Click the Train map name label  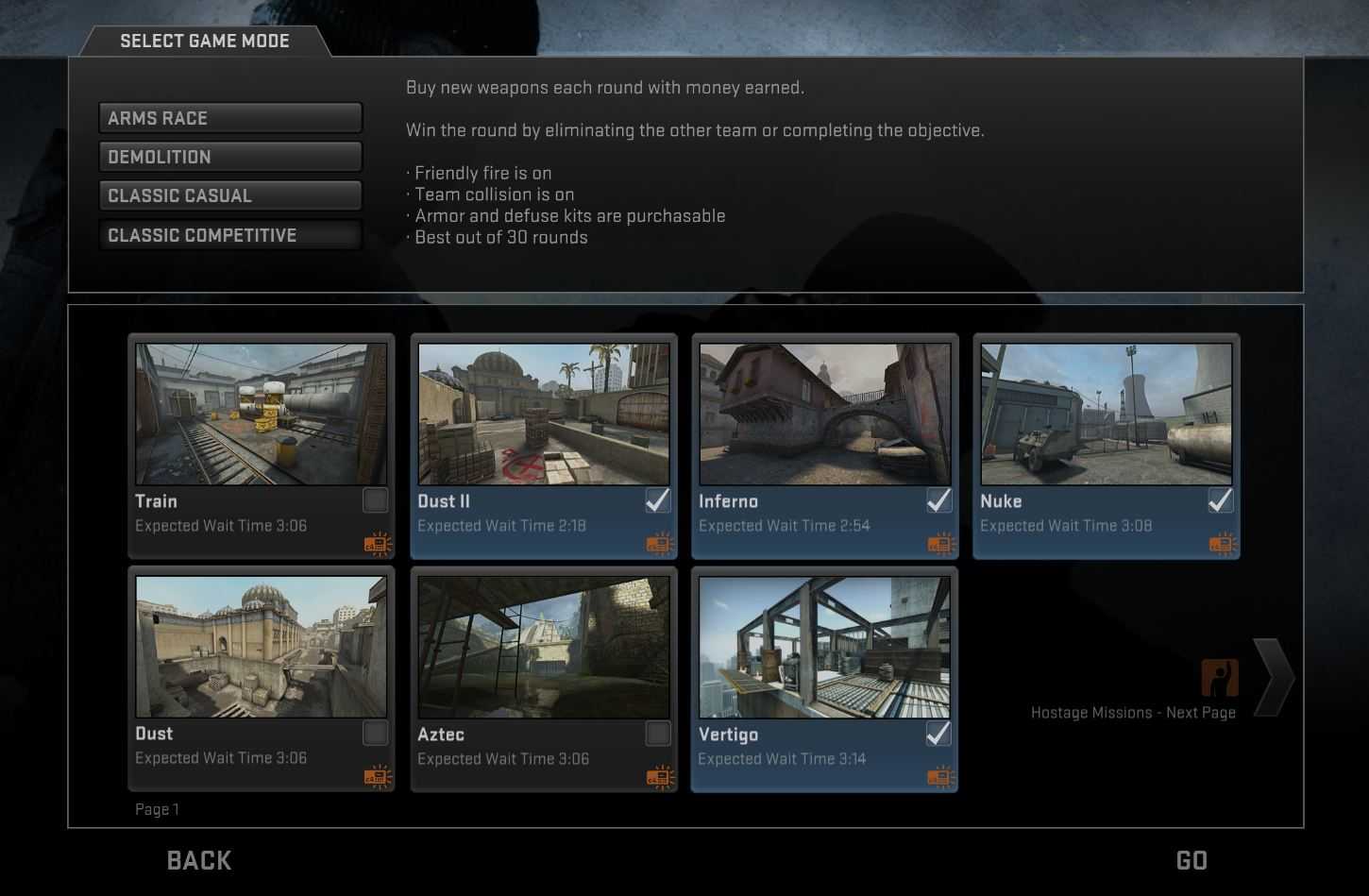(156, 501)
